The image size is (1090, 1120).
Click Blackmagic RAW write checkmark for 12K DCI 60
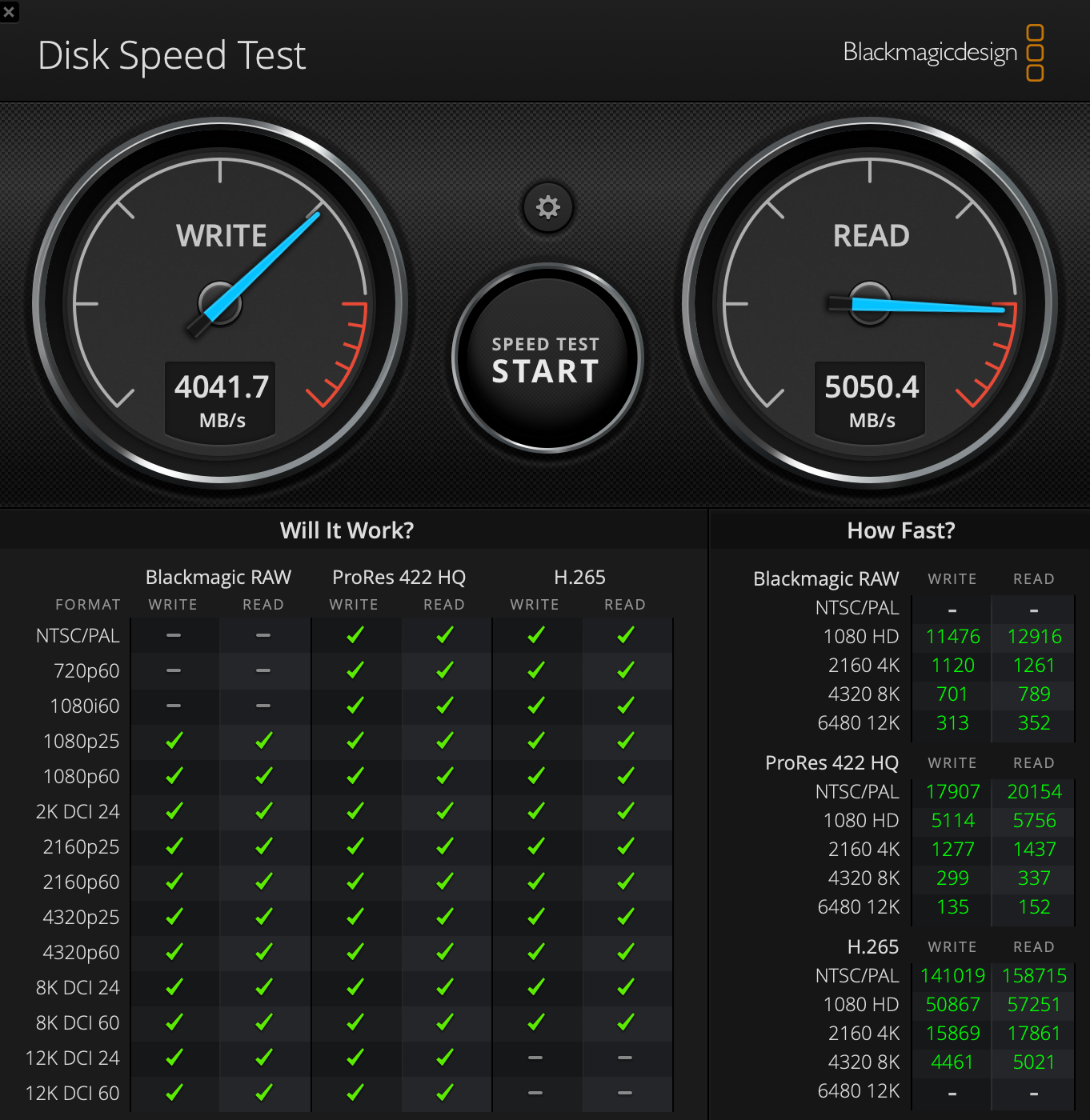point(174,1092)
